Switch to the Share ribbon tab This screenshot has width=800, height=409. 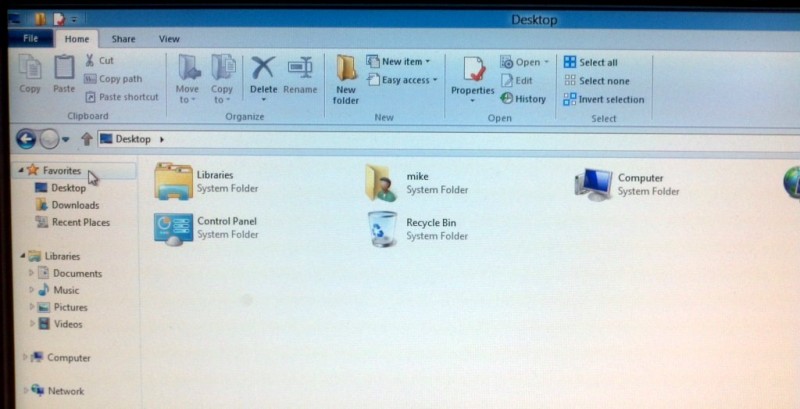[x=124, y=39]
